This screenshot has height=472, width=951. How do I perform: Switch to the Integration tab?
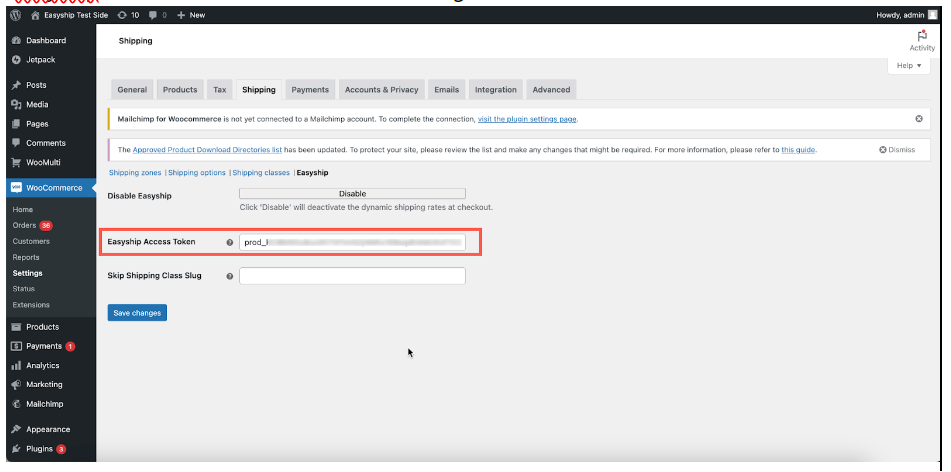tap(496, 90)
